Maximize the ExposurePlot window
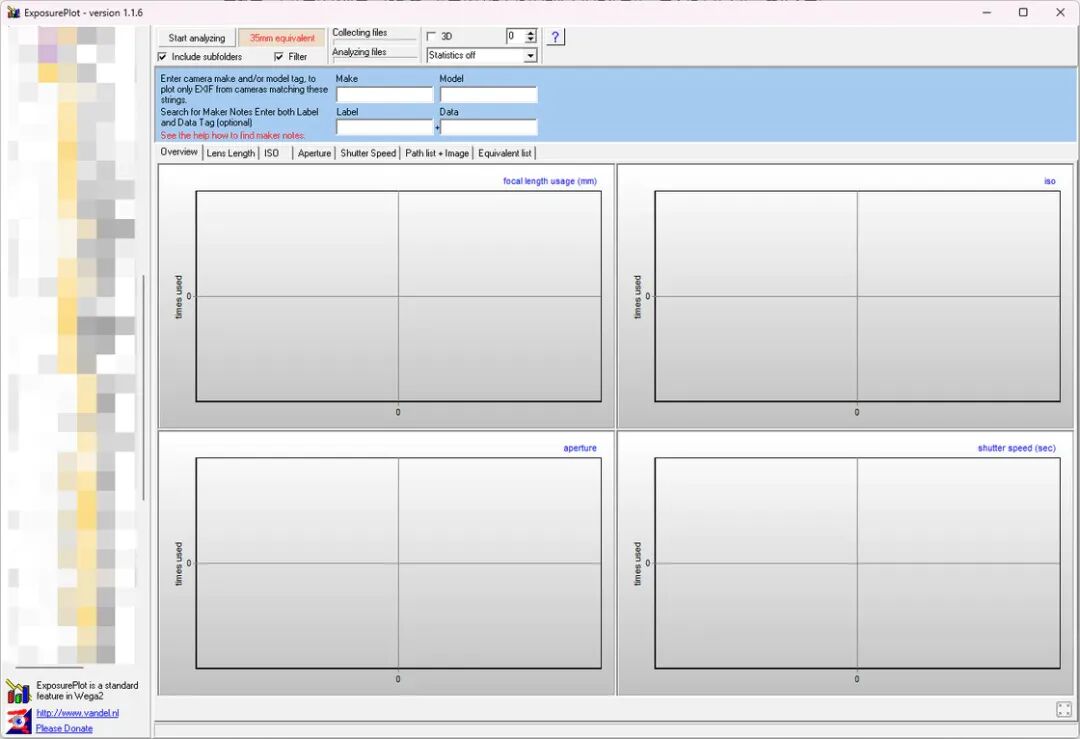 (x=1024, y=12)
